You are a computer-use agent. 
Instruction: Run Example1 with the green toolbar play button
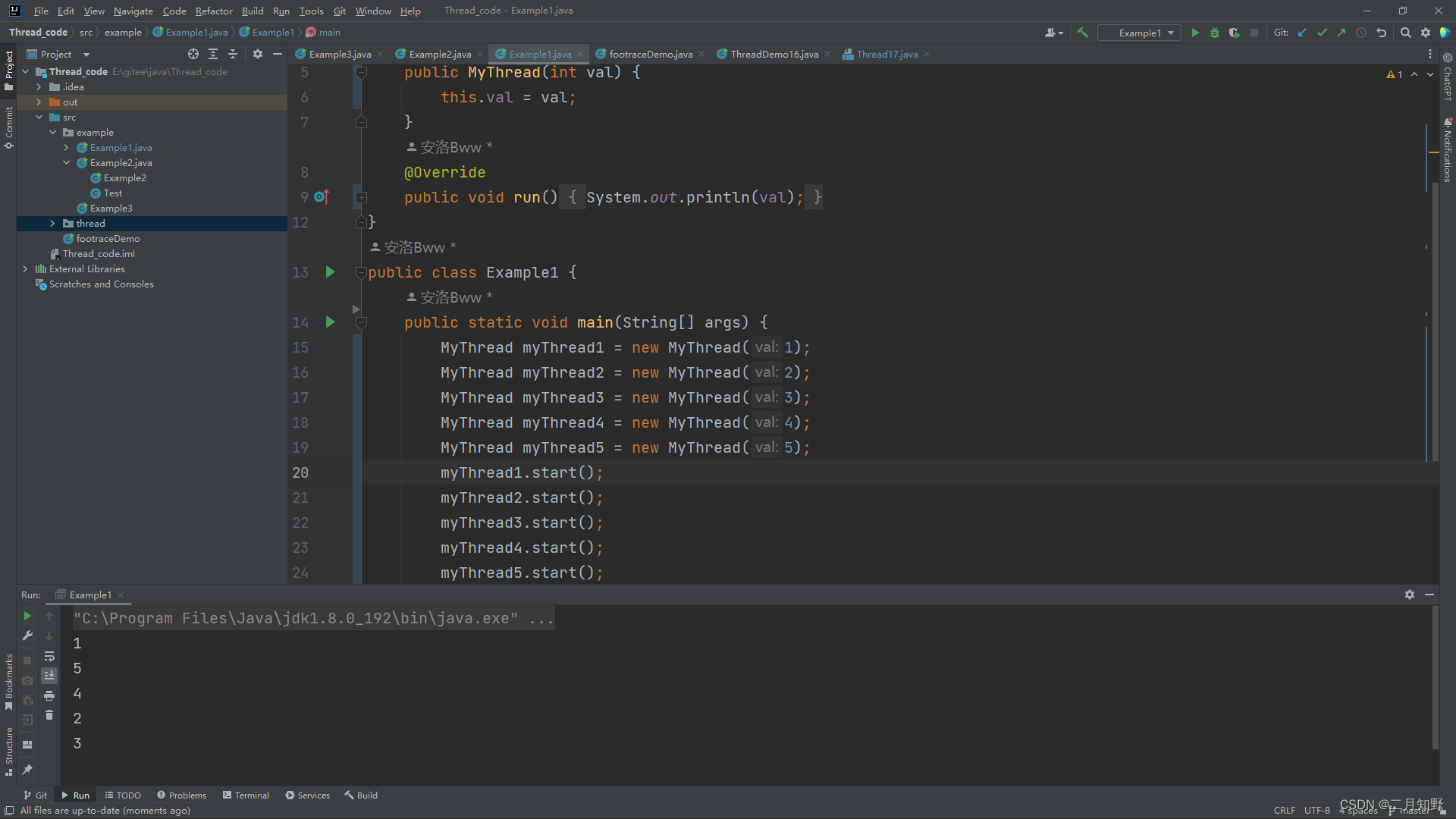(1195, 33)
